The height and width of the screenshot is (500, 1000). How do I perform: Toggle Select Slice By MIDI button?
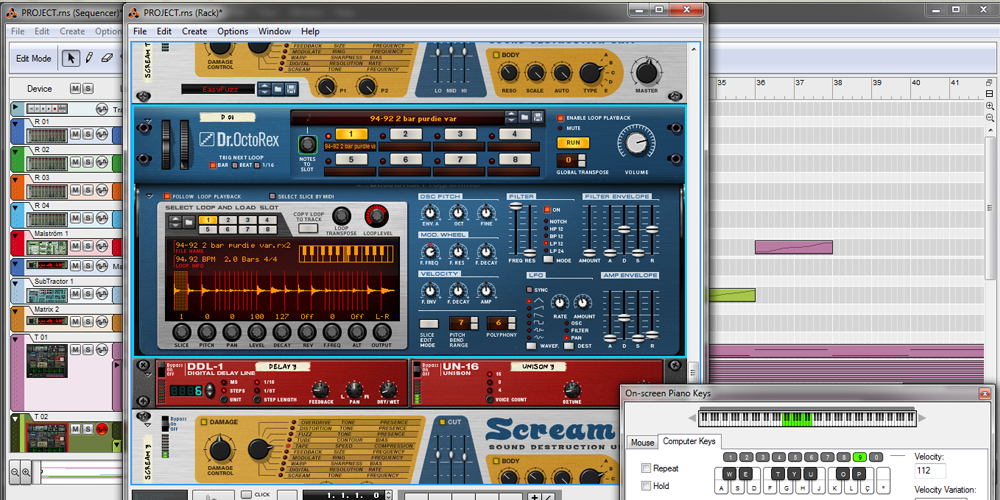[x=272, y=196]
